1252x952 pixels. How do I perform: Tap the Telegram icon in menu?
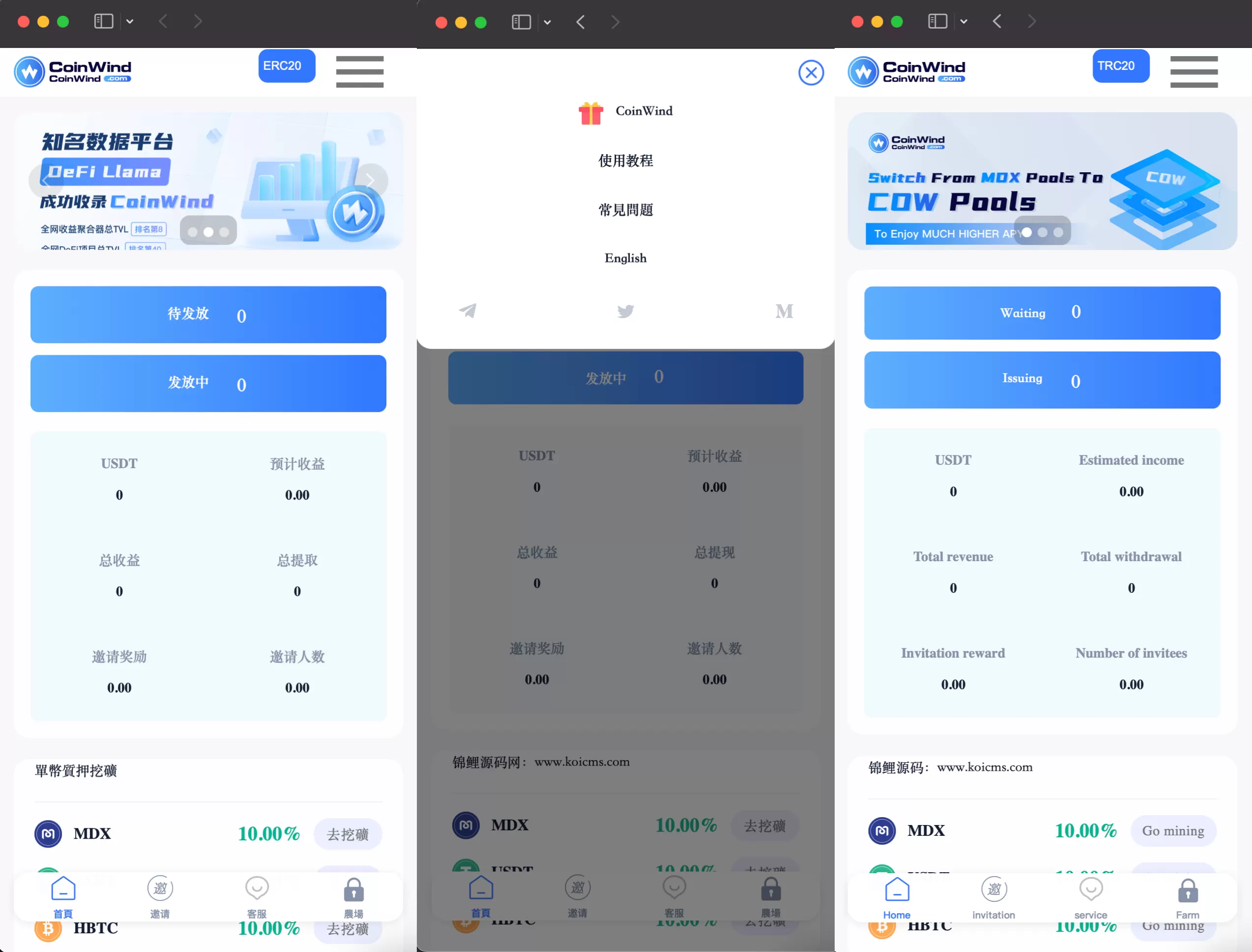pyautogui.click(x=467, y=310)
